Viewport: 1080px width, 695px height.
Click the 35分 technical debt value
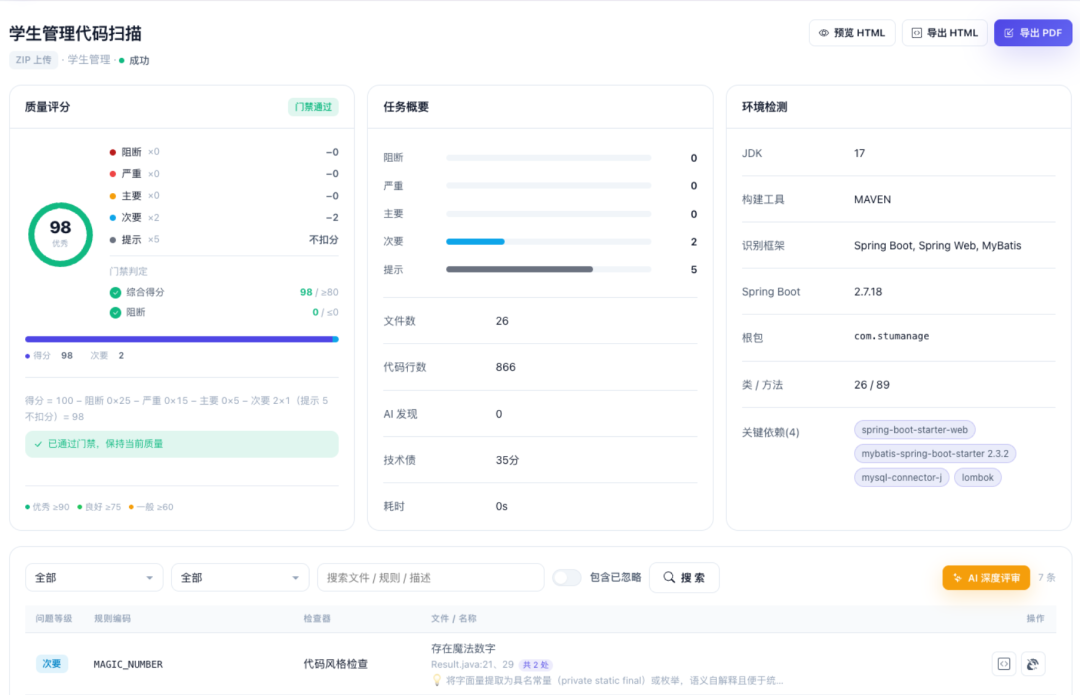point(507,460)
